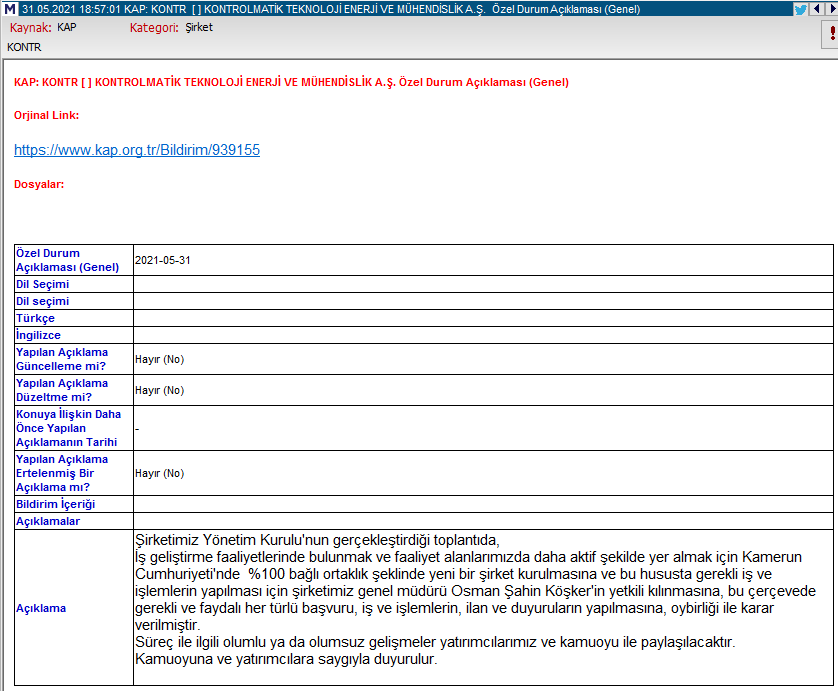Viewport: 838px width, 691px height.
Task: Click the Konuya İlişkin Daha Önce Yapılan label
Action: pos(68,428)
